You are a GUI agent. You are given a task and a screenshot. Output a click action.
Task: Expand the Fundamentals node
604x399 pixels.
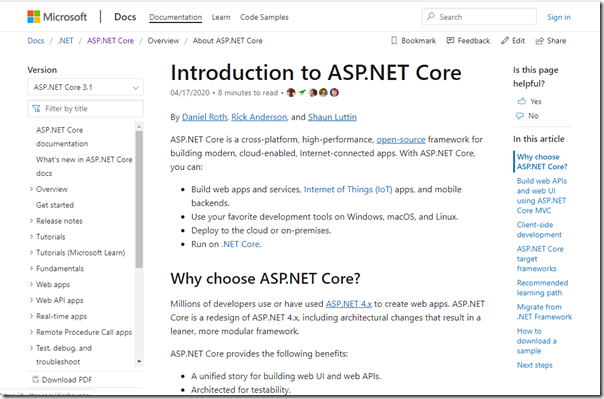click(x=31, y=268)
